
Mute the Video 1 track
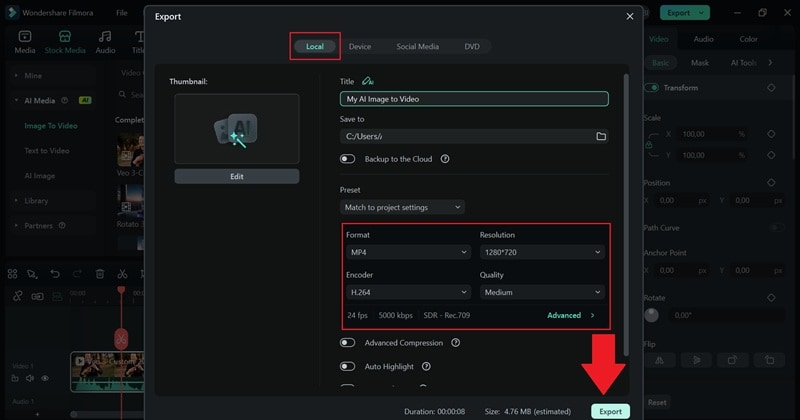(30, 378)
